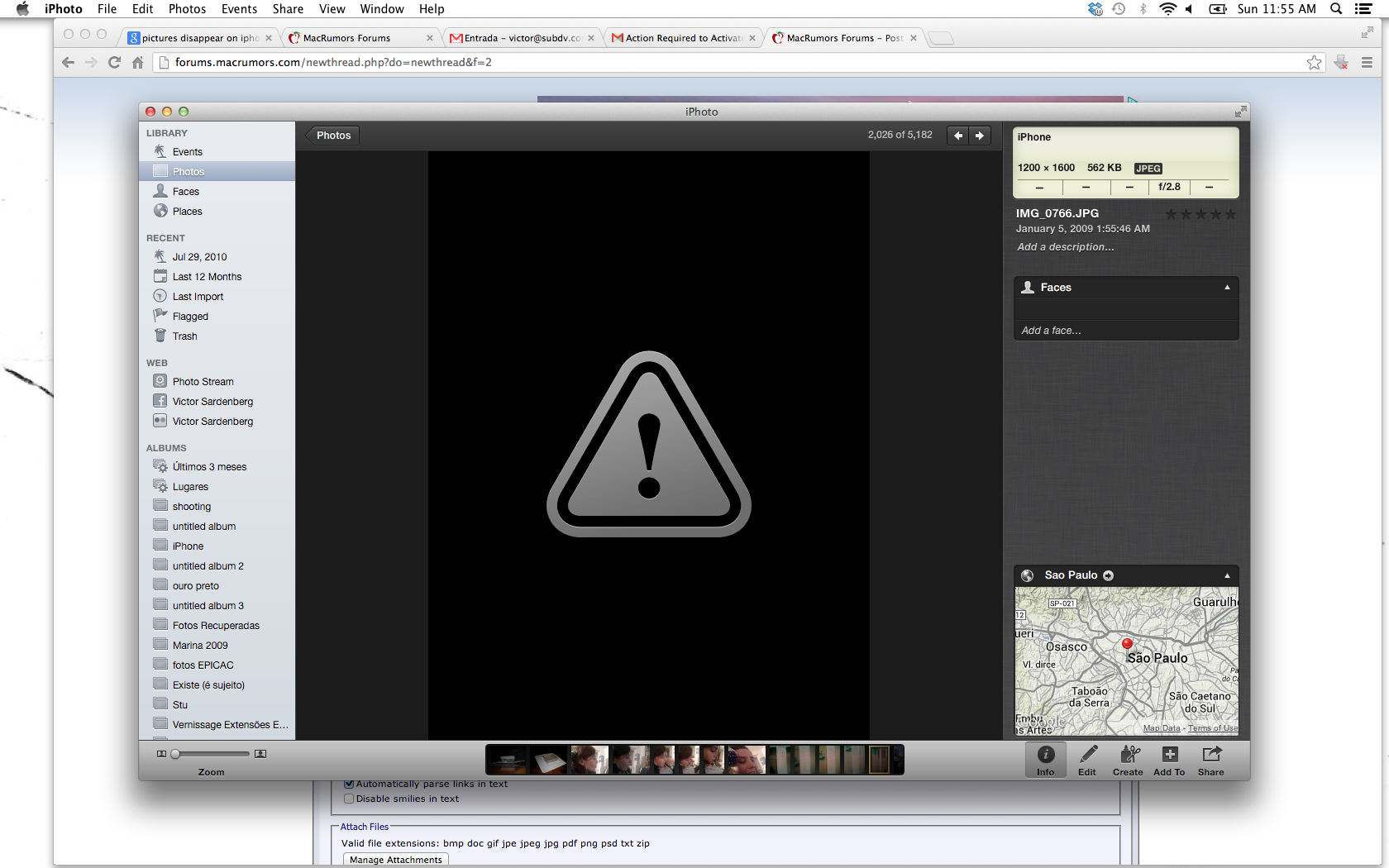Image resolution: width=1389 pixels, height=868 pixels.
Task: Switch to Action Required to Activate tab
Action: tap(682, 38)
